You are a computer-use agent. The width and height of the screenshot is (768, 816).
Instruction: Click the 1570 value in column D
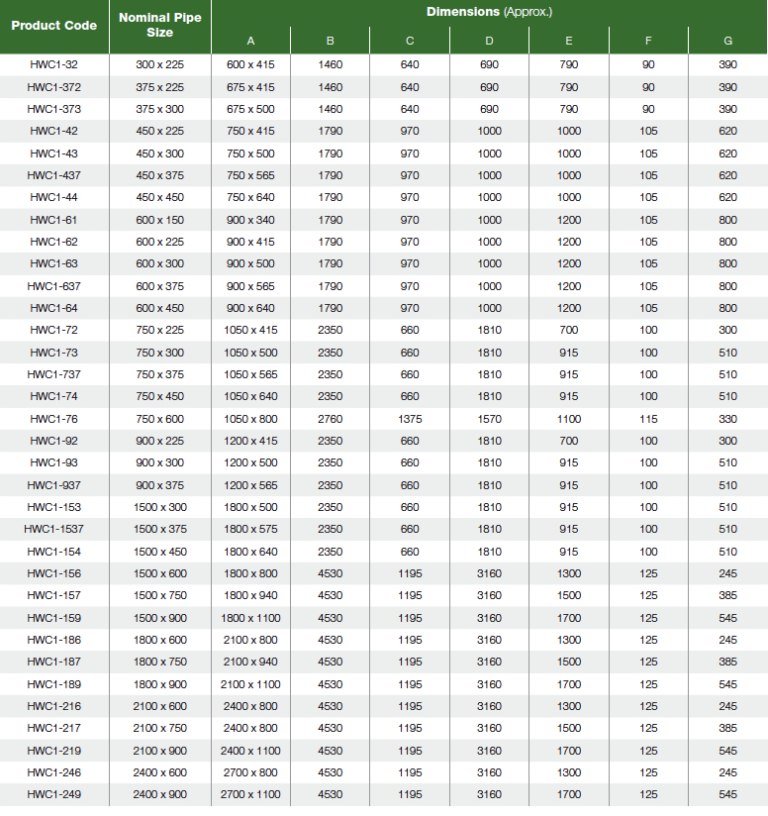489,419
